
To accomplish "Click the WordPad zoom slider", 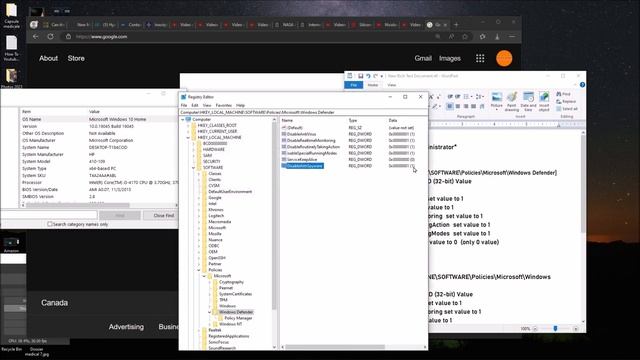I will (x=555, y=329).
